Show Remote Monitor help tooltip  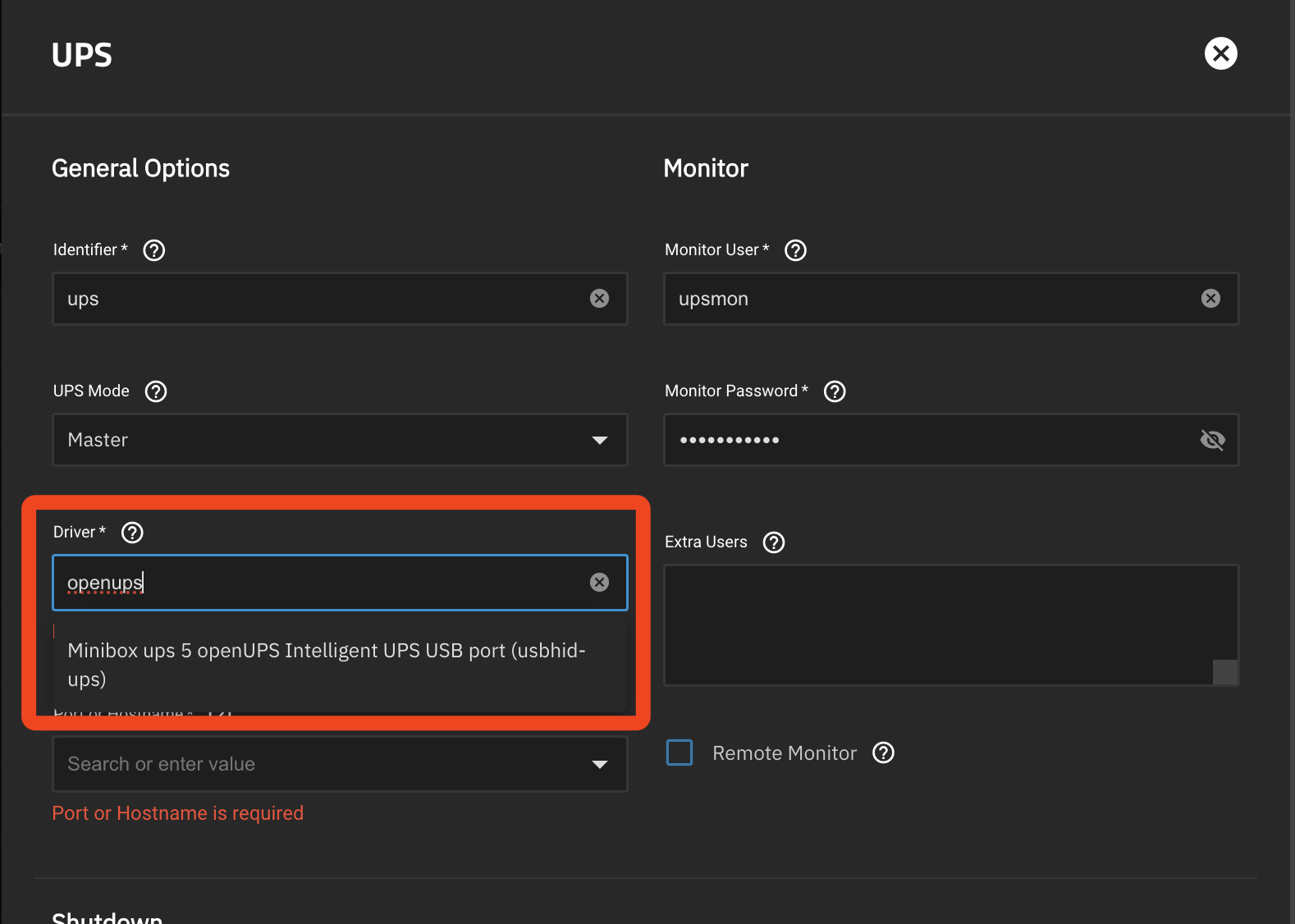point(883,752)
